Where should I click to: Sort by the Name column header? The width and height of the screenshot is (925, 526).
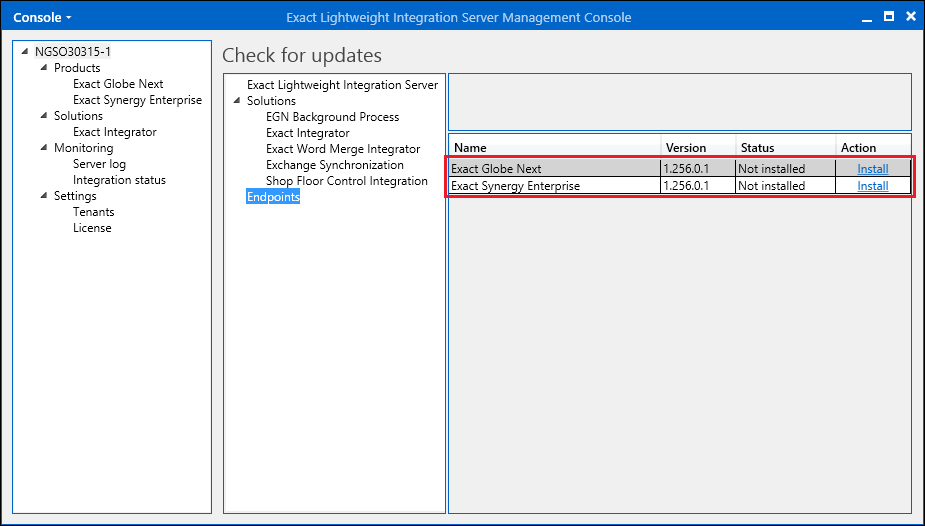pos(555,147)
